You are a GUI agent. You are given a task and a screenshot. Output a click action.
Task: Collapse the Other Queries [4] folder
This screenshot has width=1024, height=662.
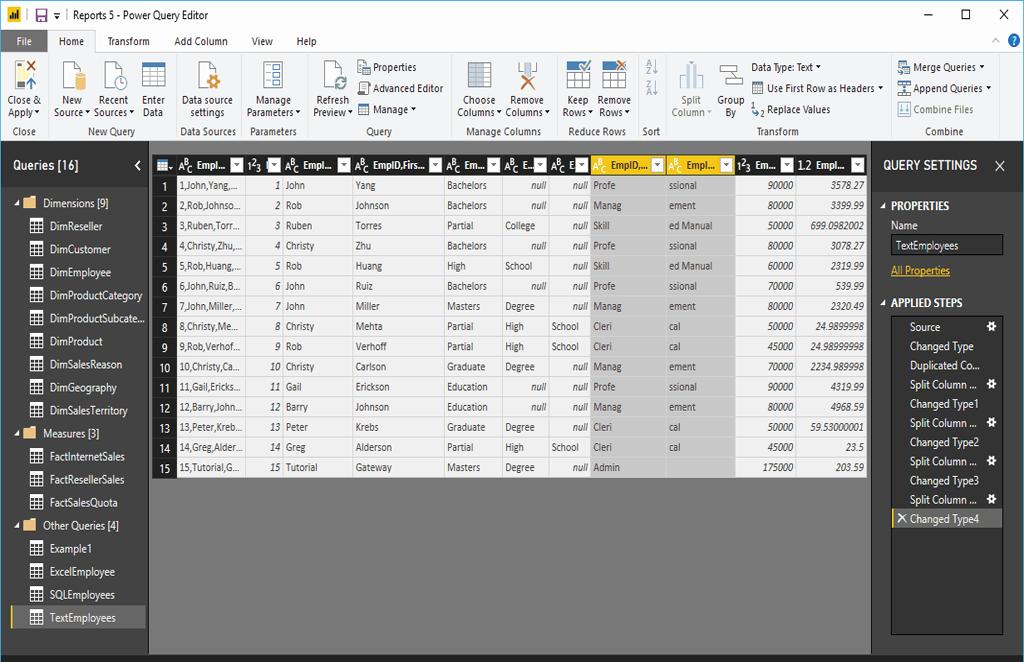[x=17, y=526]
